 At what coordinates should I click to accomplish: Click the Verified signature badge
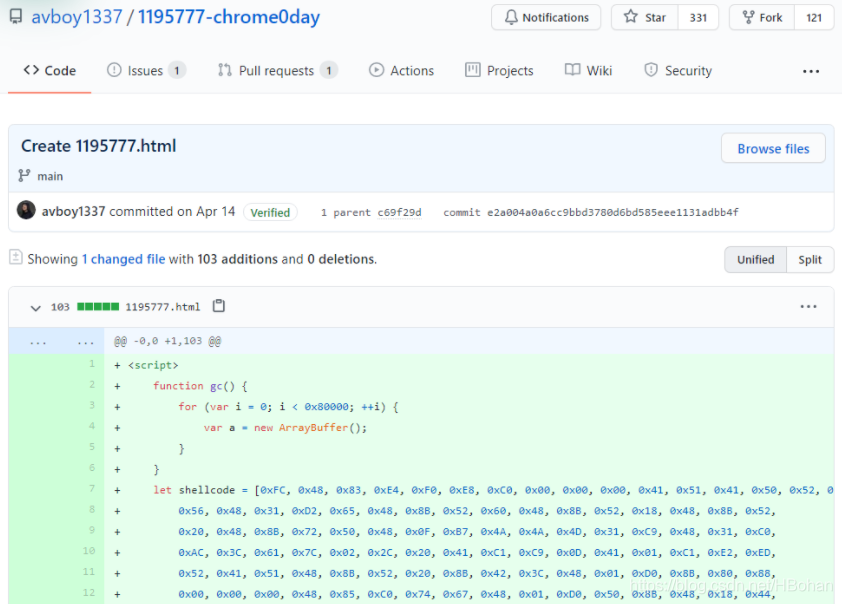coord(270,213)
